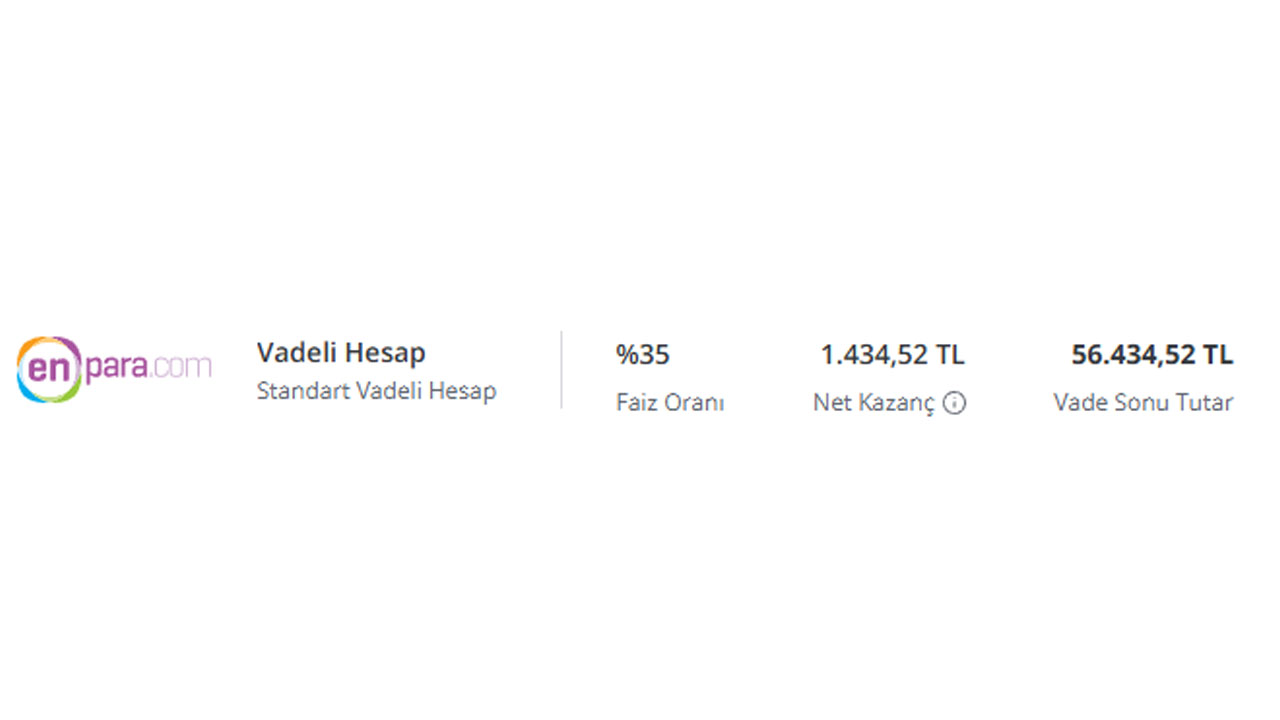Click the purple "para" logo text
Viewport: 1280px width, 720px height.
(x=117, y=369)
